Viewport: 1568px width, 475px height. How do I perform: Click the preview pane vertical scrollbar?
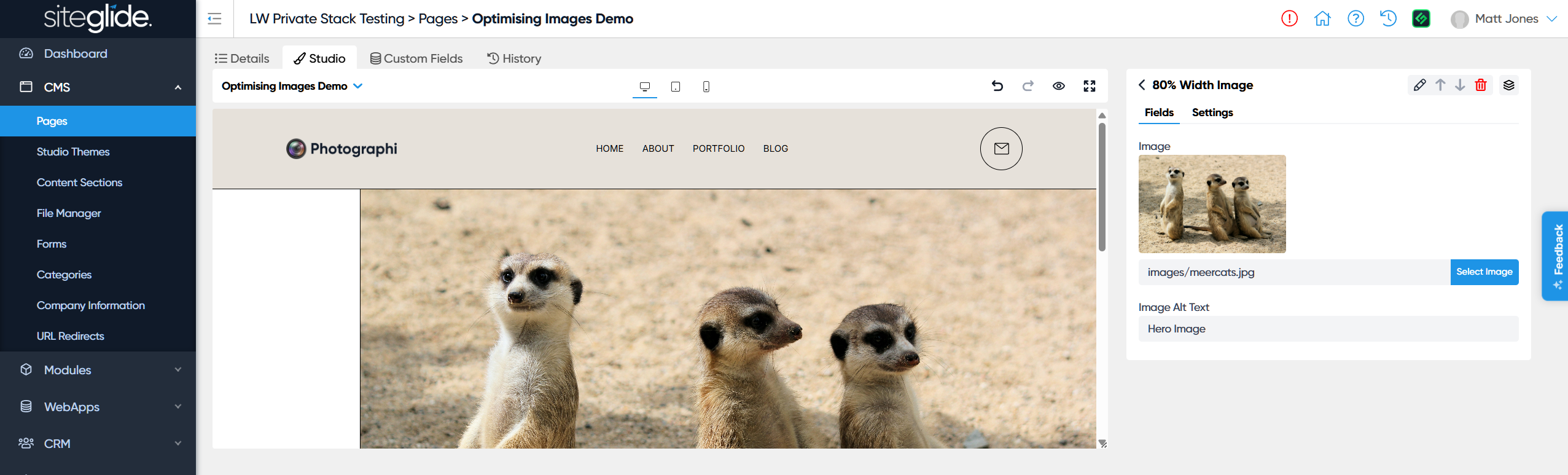click(x=1102, y=187)
